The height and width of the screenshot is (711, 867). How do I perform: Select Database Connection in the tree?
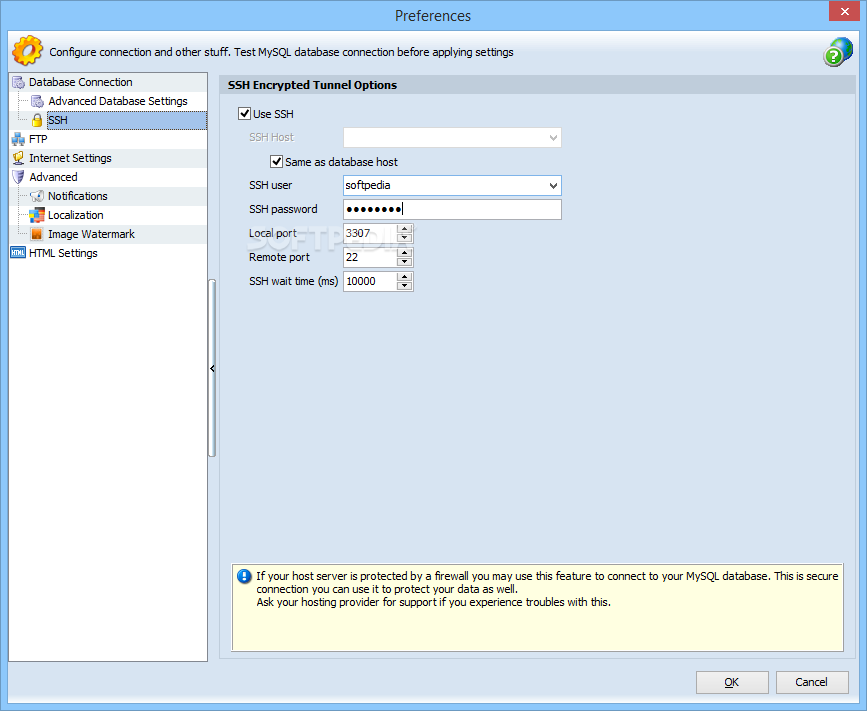pyautogui.click(x=81, y=82)
